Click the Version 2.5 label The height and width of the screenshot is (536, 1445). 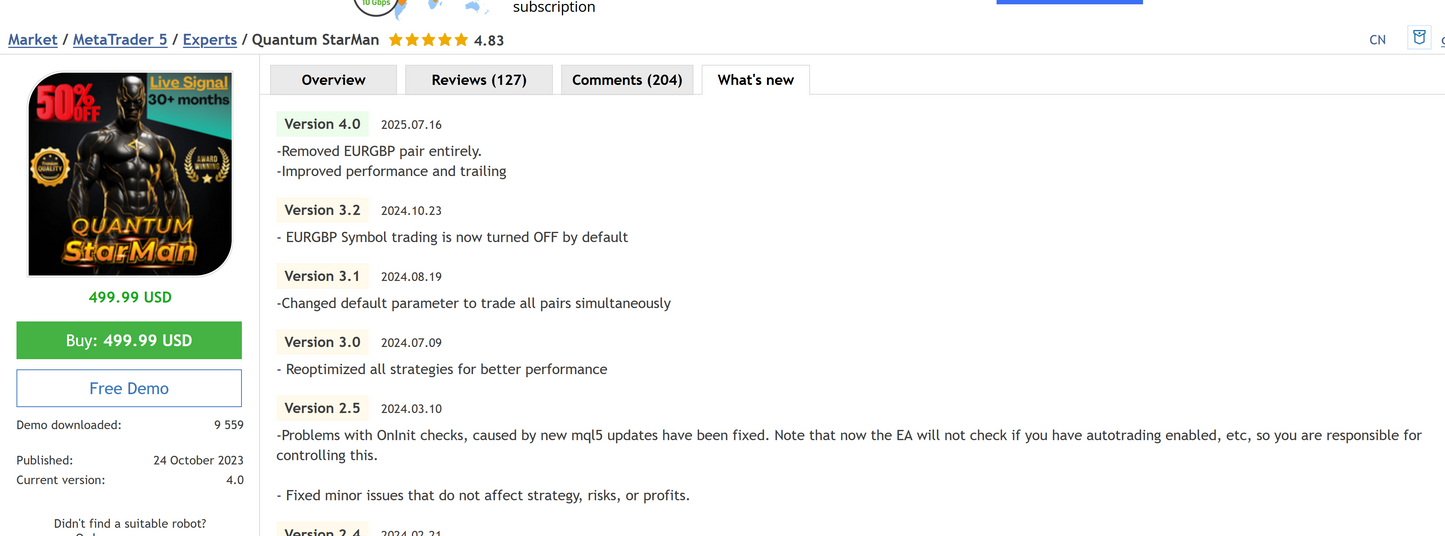(x=322, y=408)
